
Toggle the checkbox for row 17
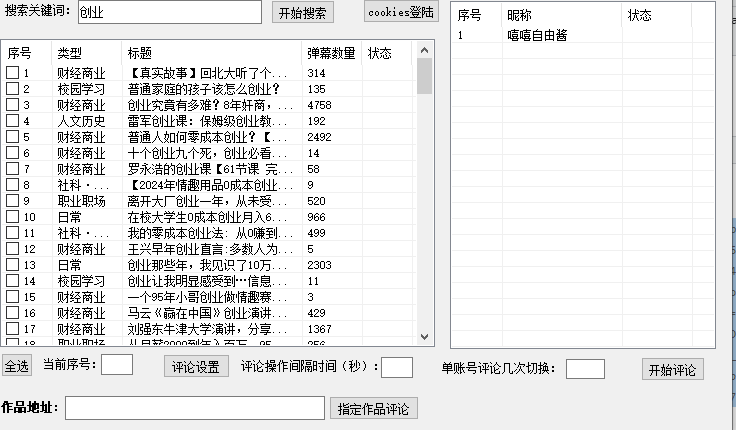(12, 329)
